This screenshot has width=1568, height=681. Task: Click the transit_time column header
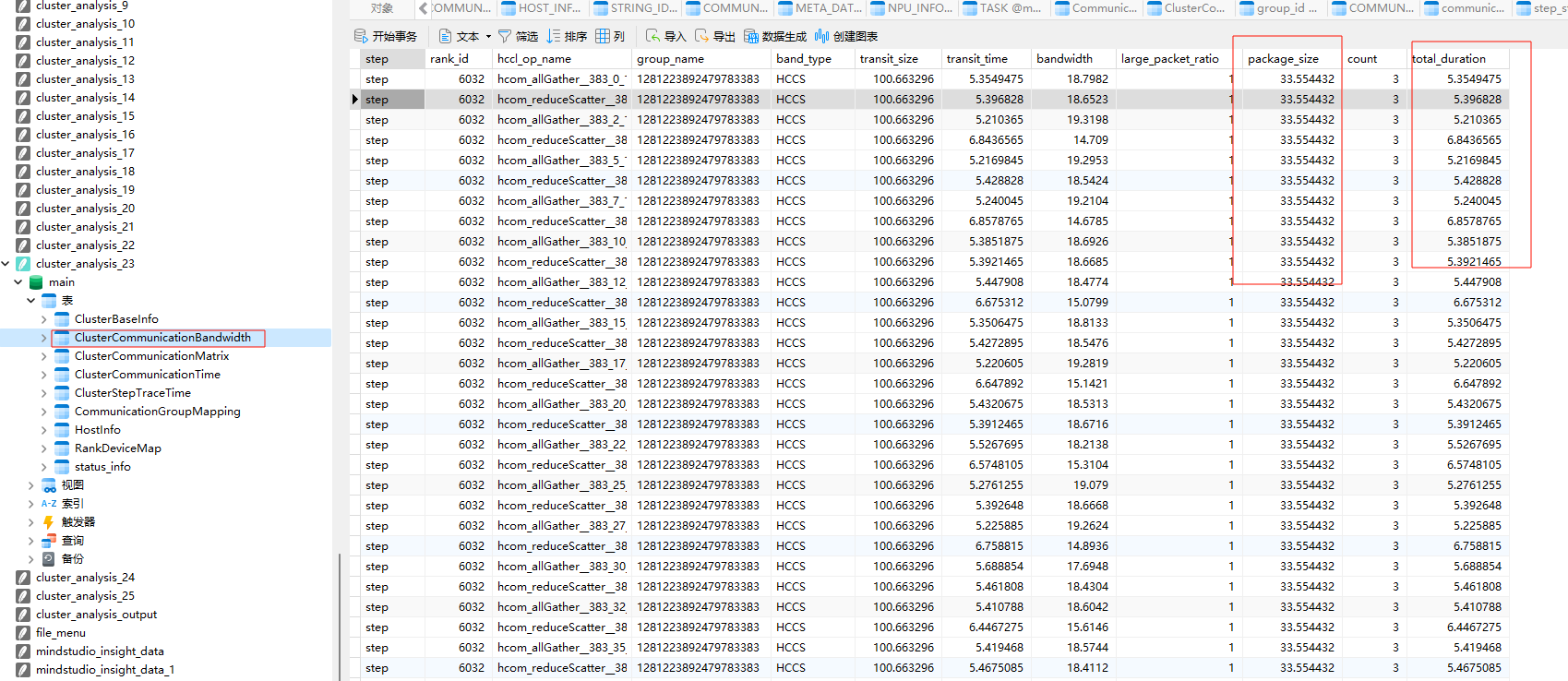(x=985, y=59)
